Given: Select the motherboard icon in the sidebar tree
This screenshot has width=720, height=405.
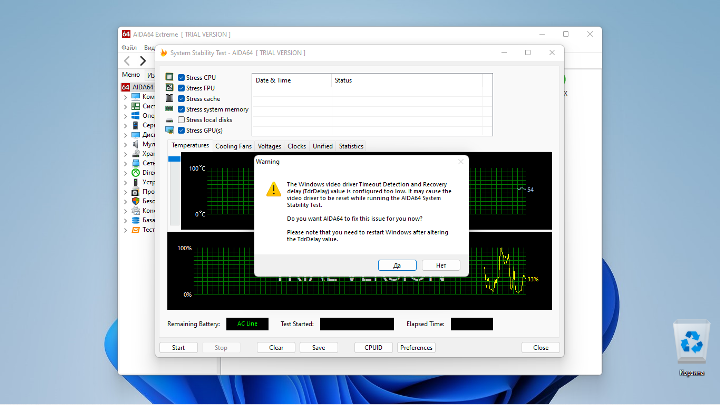Looking at the screenshot, I should click(x=135, y=106).
